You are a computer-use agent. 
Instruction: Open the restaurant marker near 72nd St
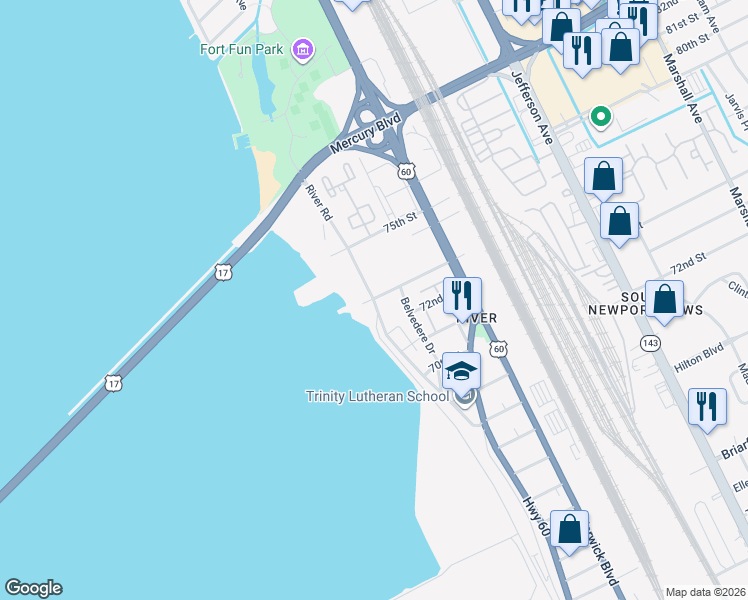462,300
